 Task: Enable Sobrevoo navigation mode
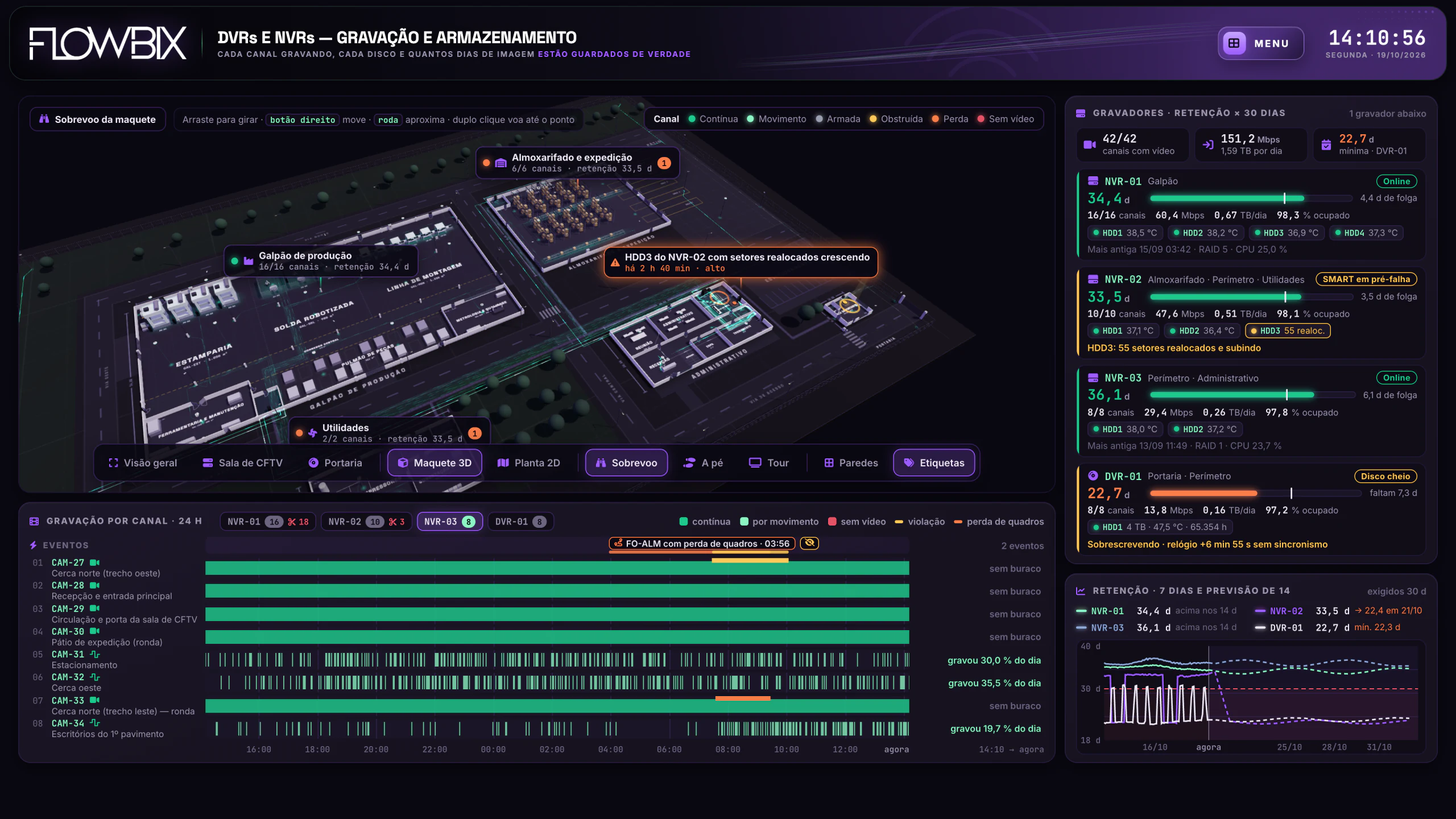coord(626,463)
